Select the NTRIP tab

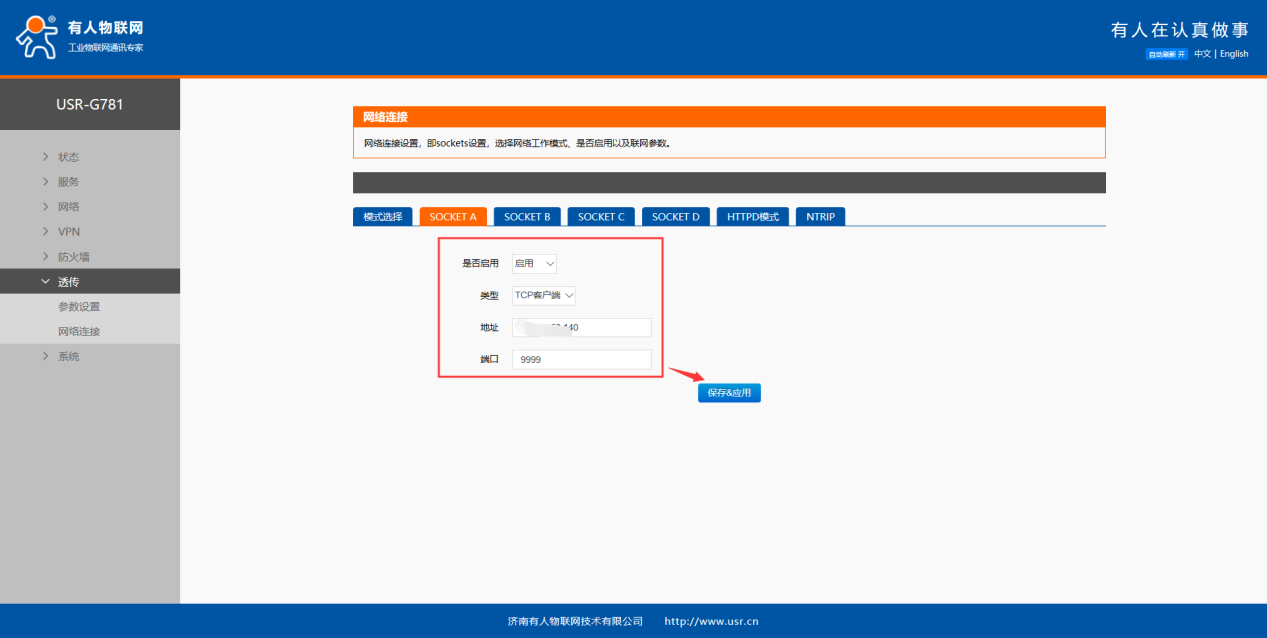(820, 217)
